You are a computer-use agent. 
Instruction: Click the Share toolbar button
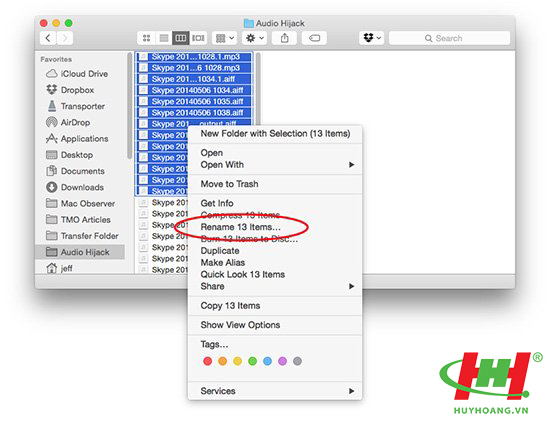[284, 38]
